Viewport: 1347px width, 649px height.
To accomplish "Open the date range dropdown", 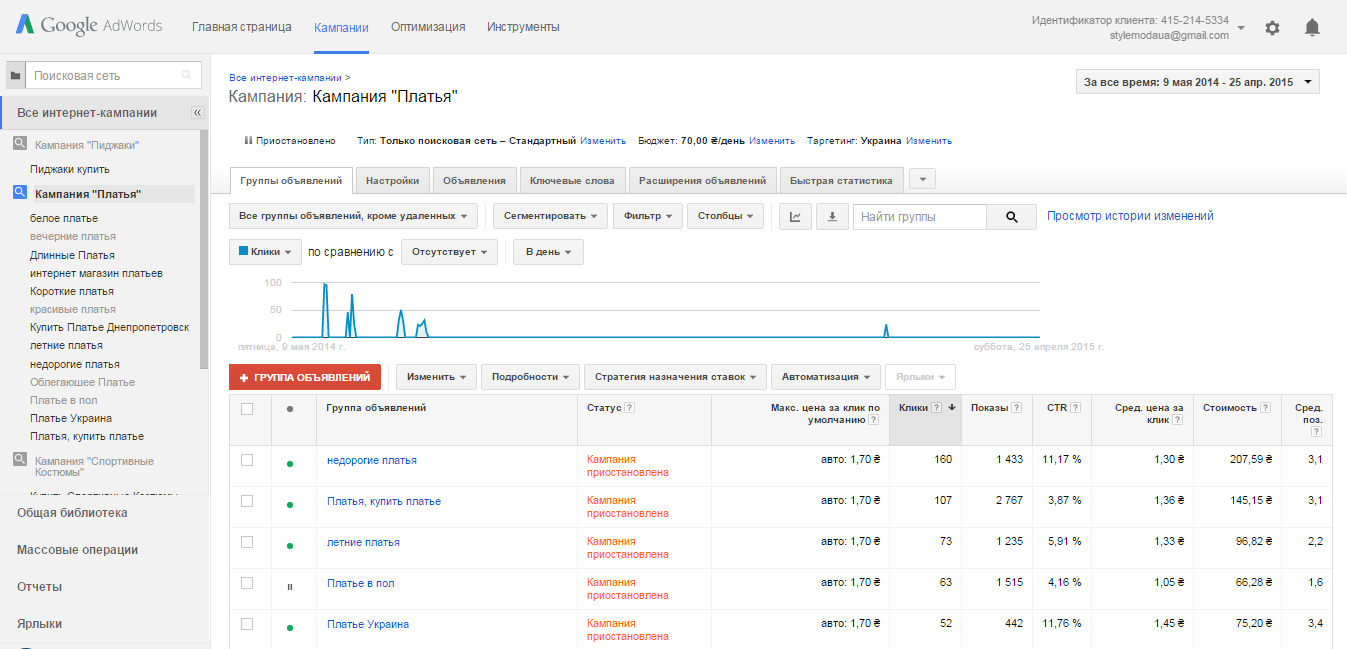I will 1198,82.
